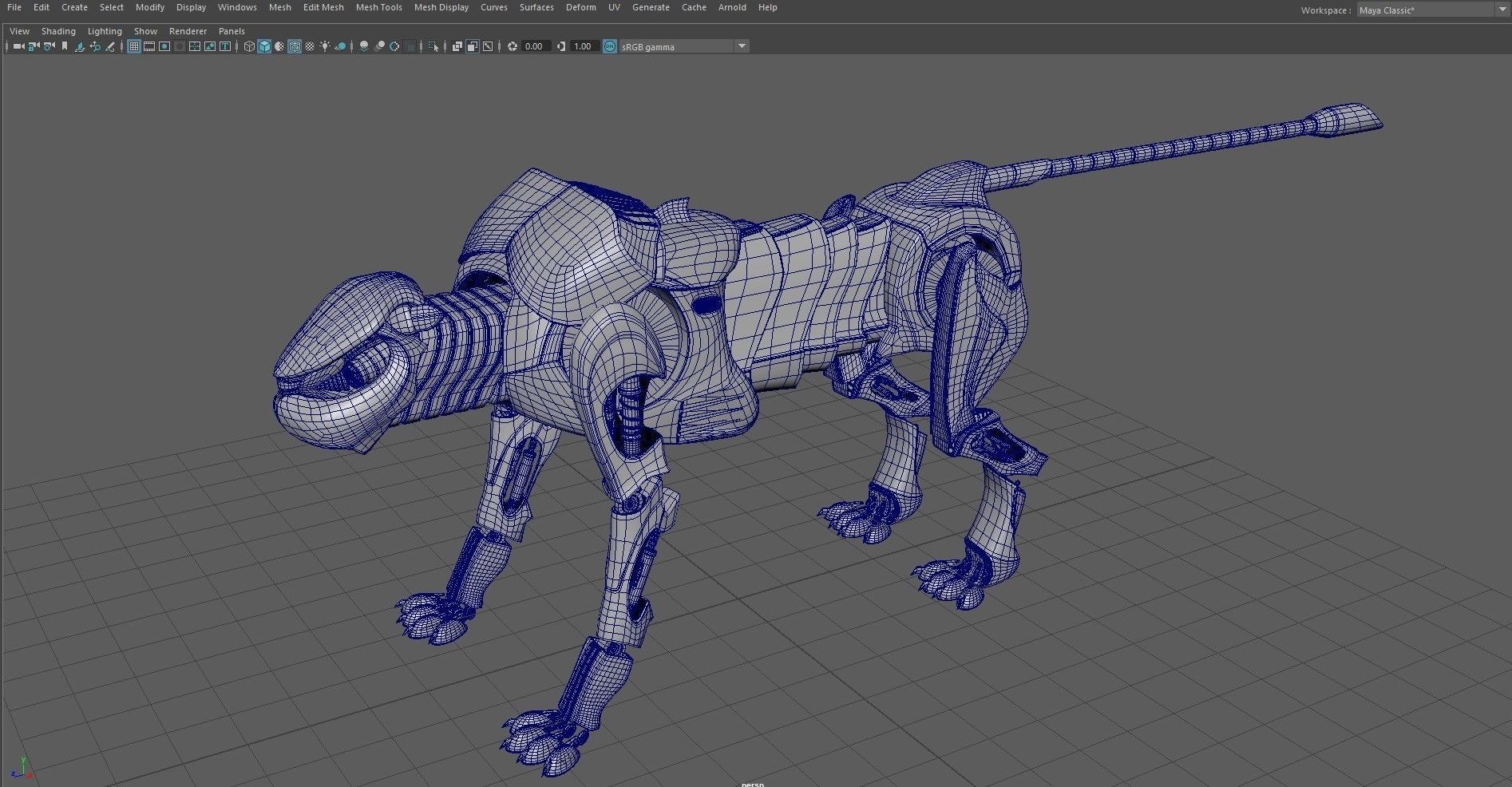Screen dimensions: 1512x787
Task: Toggle the Lock Camera icon
Action: [x=34, y=46]
